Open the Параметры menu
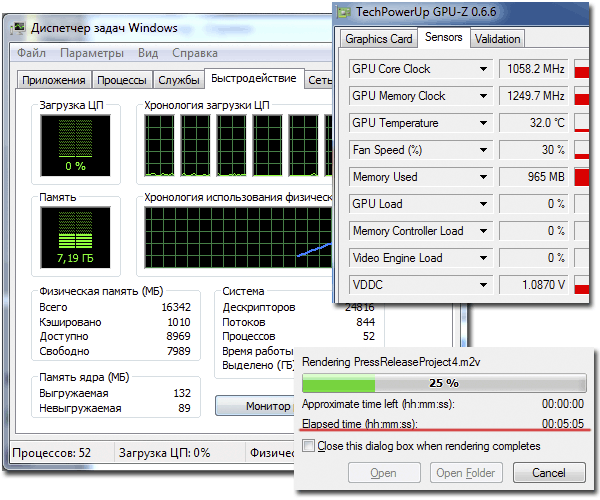Viewport: 600px width, 500px height. click(x=92, y=53)
